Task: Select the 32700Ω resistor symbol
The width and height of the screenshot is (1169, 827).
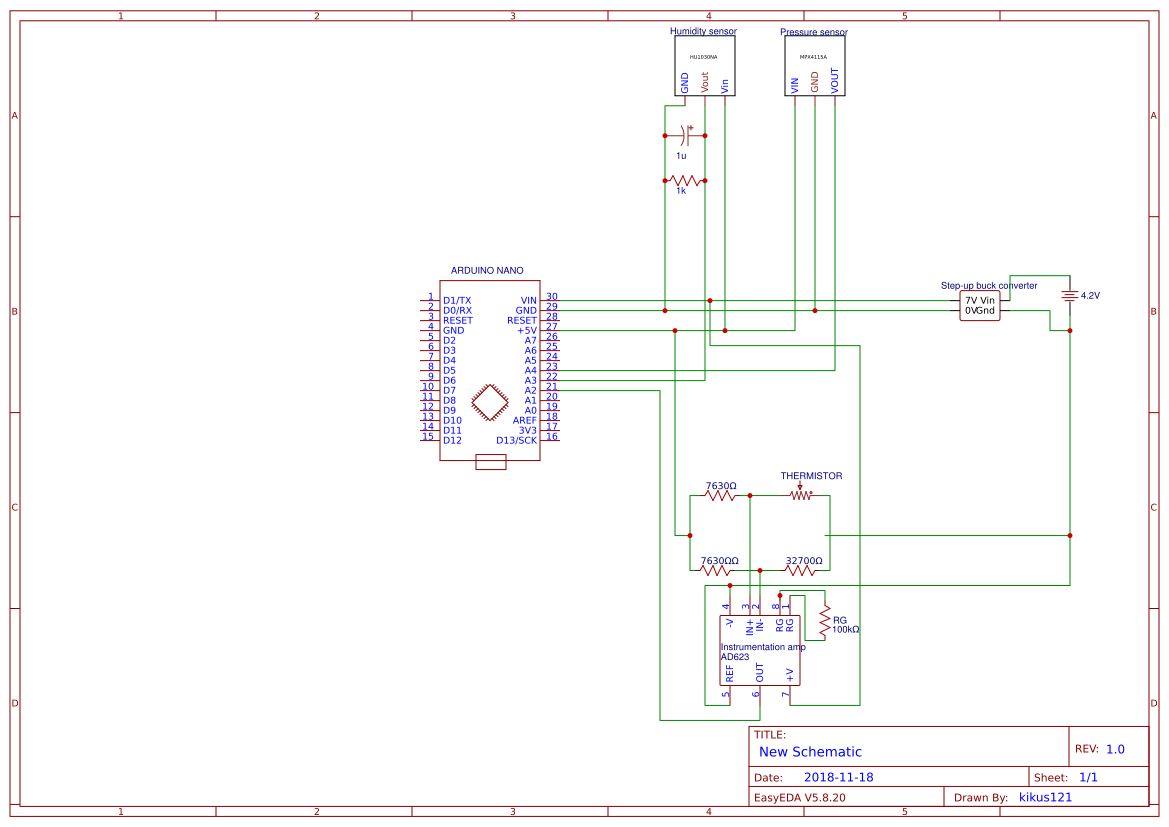Action: pyautogui.click(x=797, y=570)
